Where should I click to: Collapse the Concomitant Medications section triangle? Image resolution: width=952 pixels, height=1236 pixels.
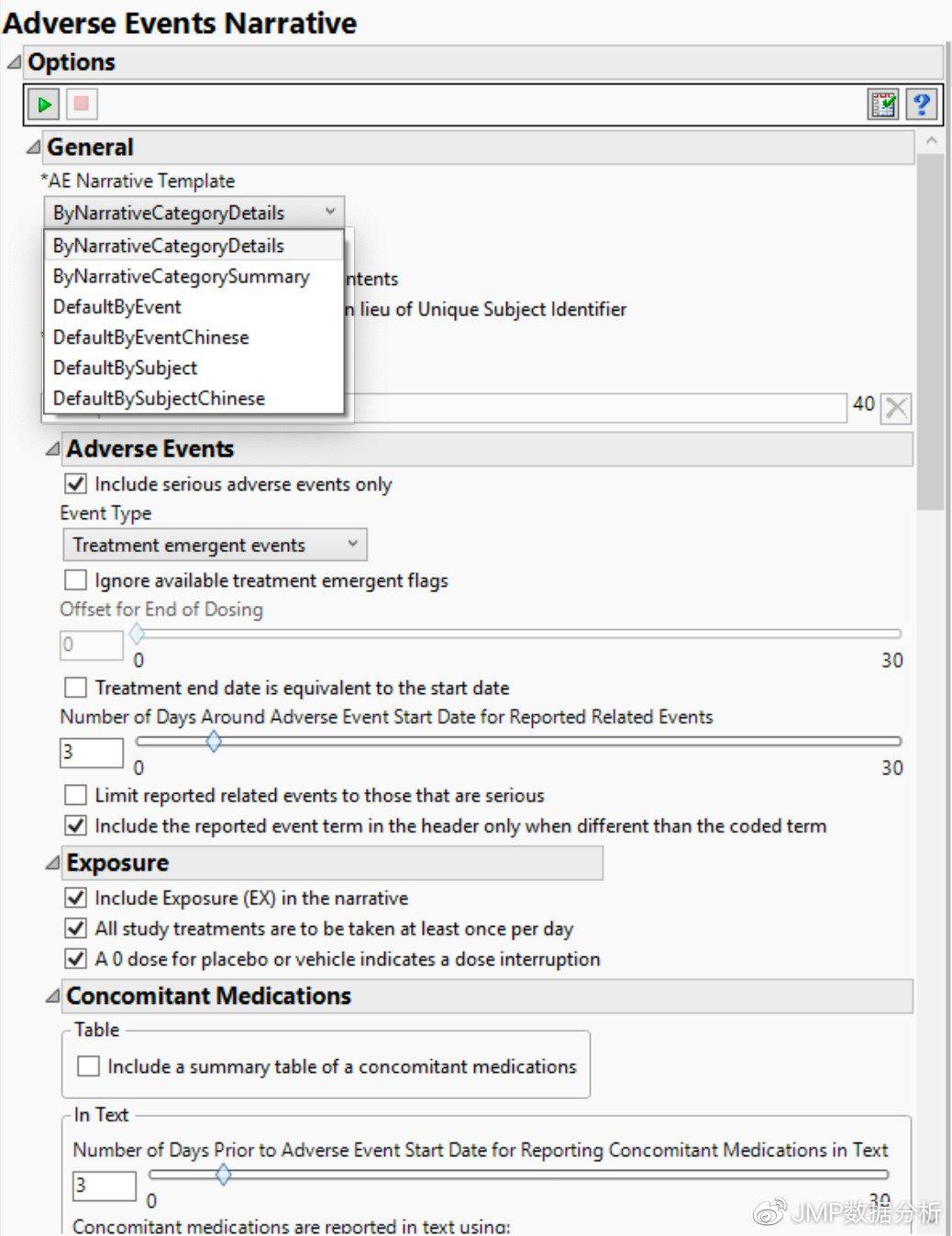point(52,996)
